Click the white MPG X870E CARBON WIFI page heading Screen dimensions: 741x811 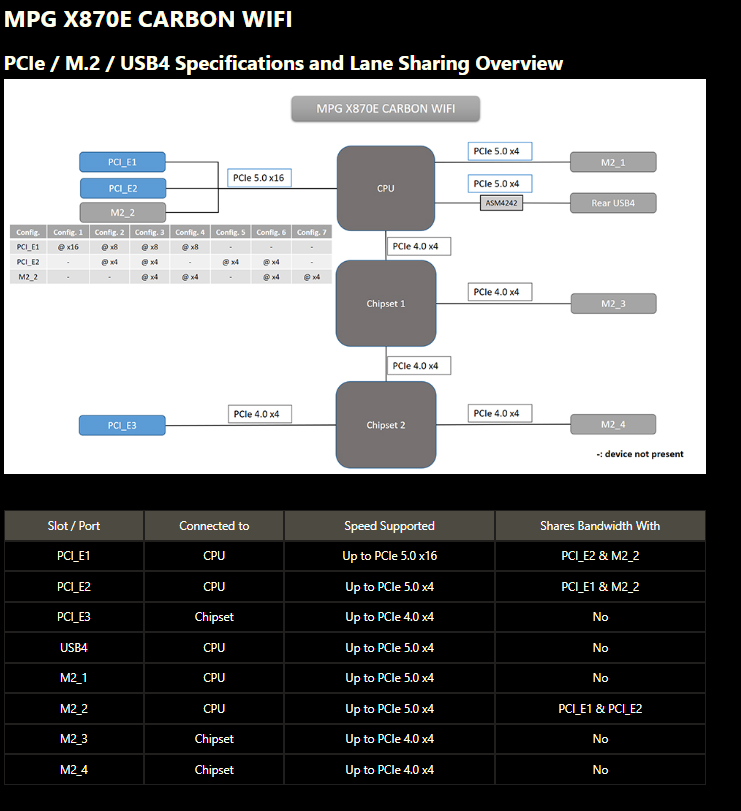148,19
